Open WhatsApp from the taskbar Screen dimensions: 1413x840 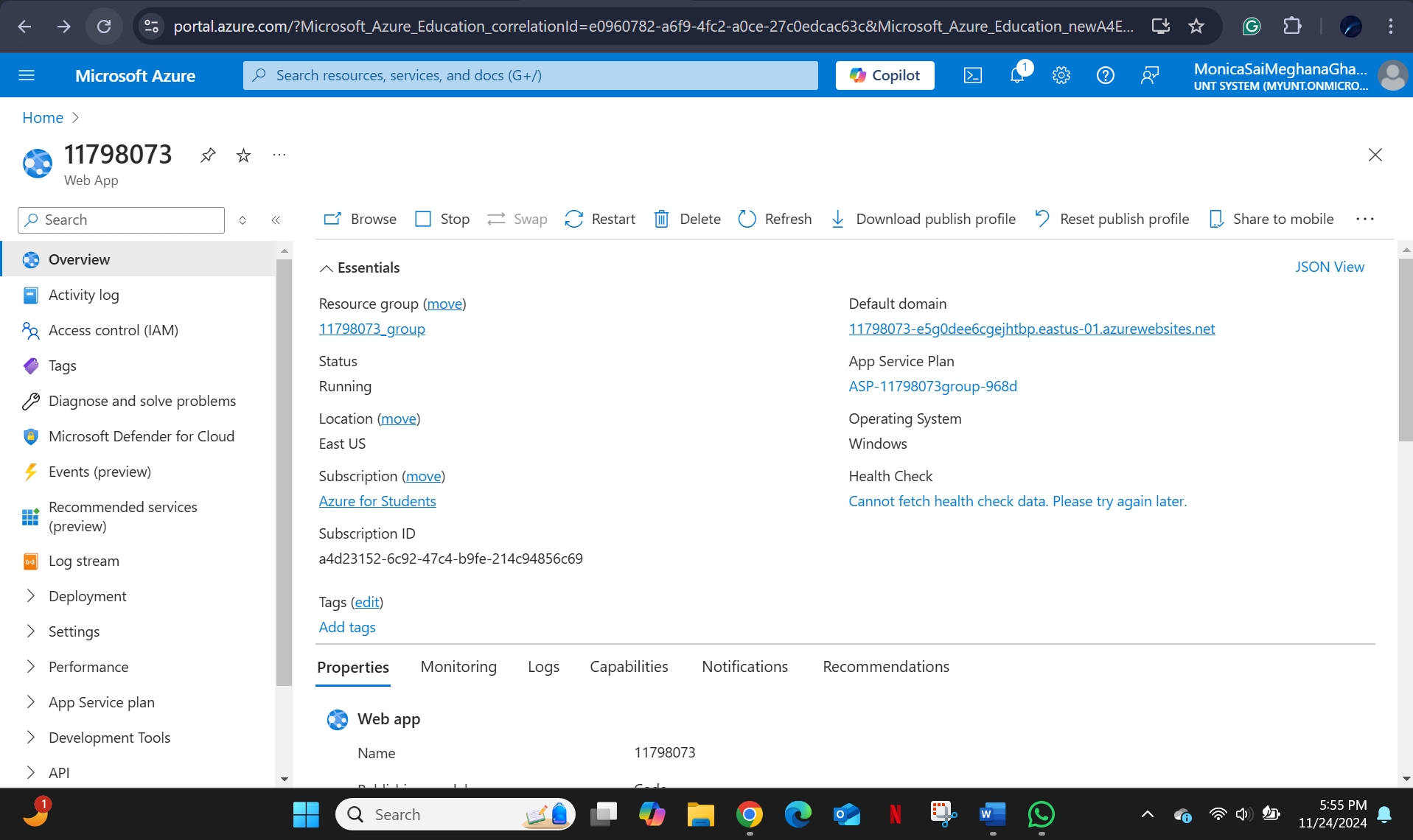point(1042,814)
